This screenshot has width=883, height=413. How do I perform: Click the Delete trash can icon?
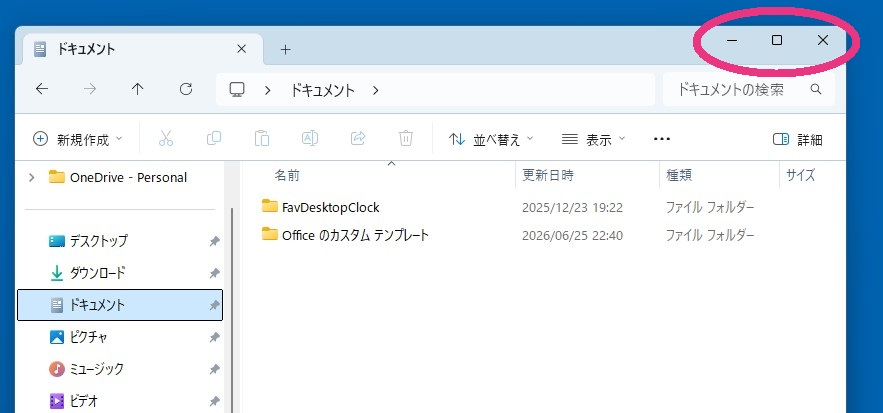[406, 139]
